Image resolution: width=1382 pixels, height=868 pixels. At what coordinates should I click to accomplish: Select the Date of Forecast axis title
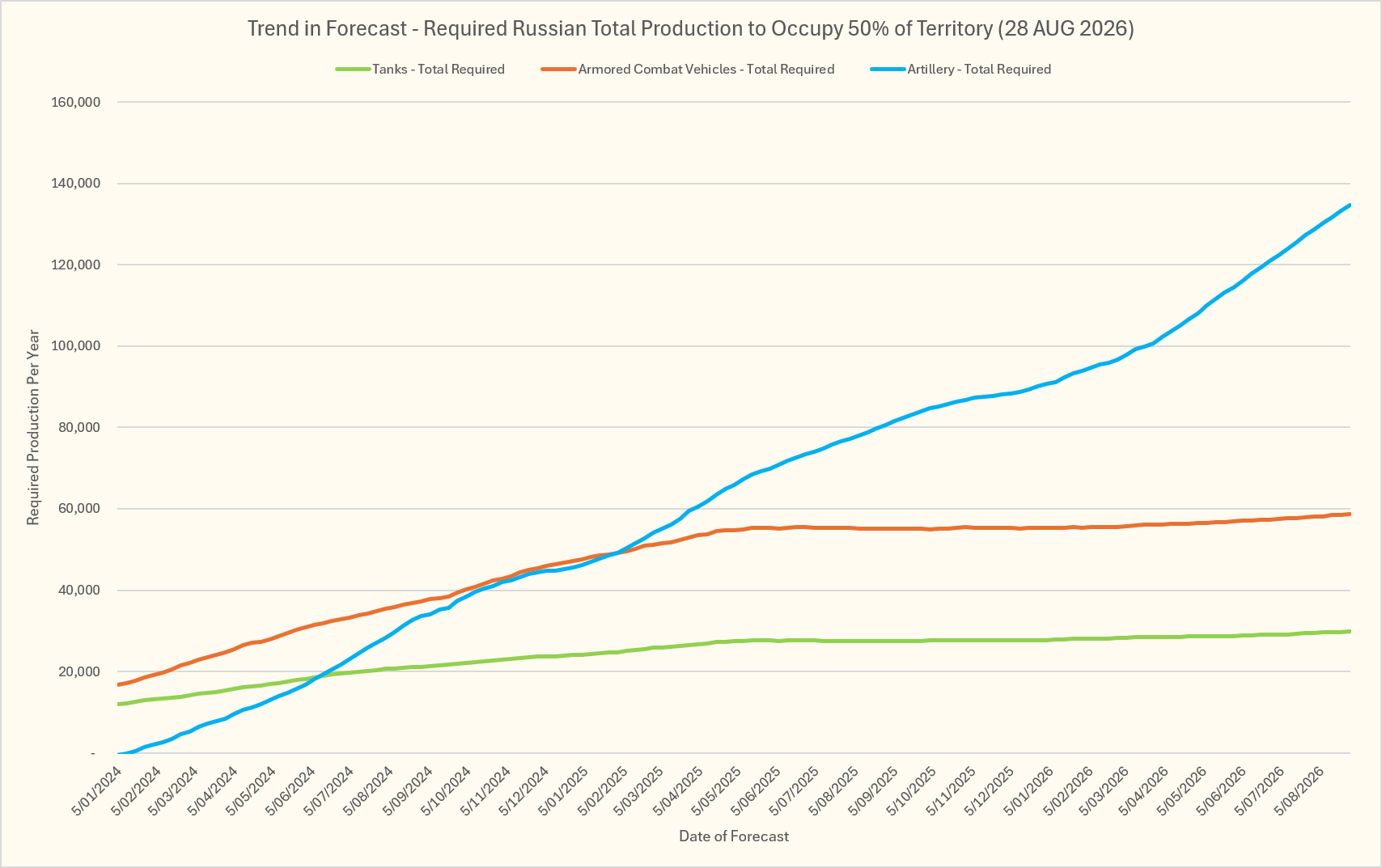point(734,836)
